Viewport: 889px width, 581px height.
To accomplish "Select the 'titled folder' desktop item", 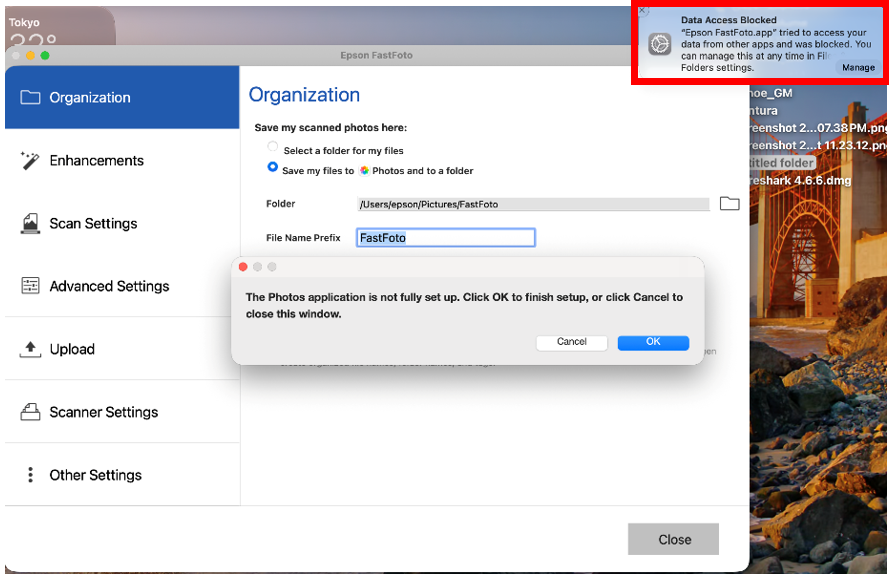I will (782, 163).
